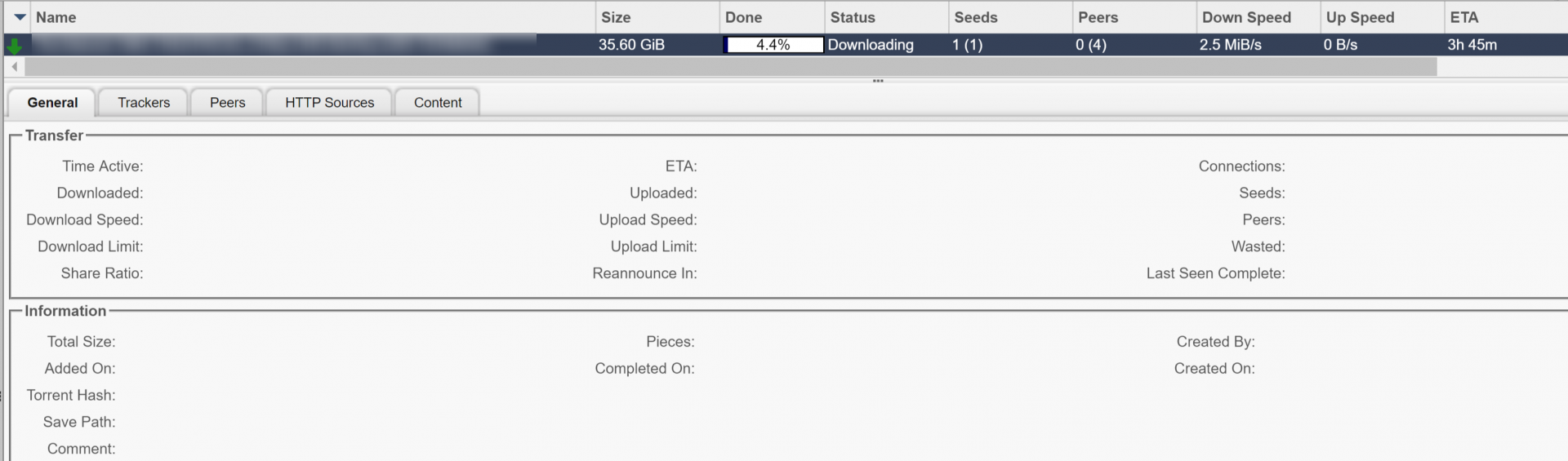The width and height of the screenshot is (1568, 461).
Task: Open the Peers tab
Action: click(x=227, y=102)
